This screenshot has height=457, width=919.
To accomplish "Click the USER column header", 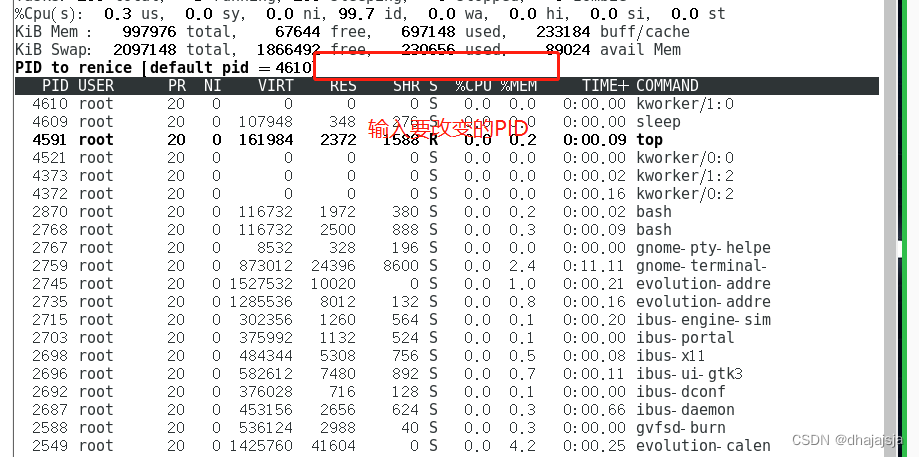I will 96,86.
